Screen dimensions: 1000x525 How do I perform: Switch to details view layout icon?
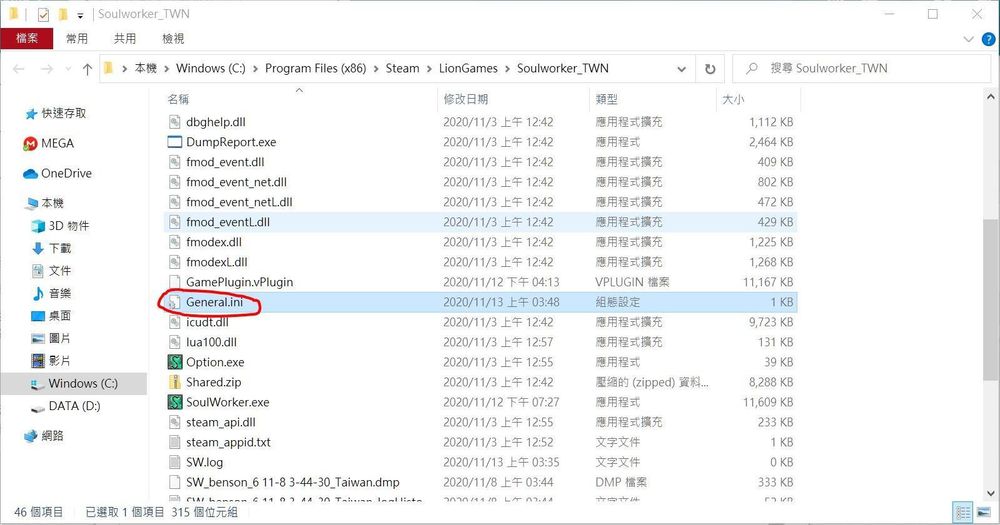(x=962, y=512)
